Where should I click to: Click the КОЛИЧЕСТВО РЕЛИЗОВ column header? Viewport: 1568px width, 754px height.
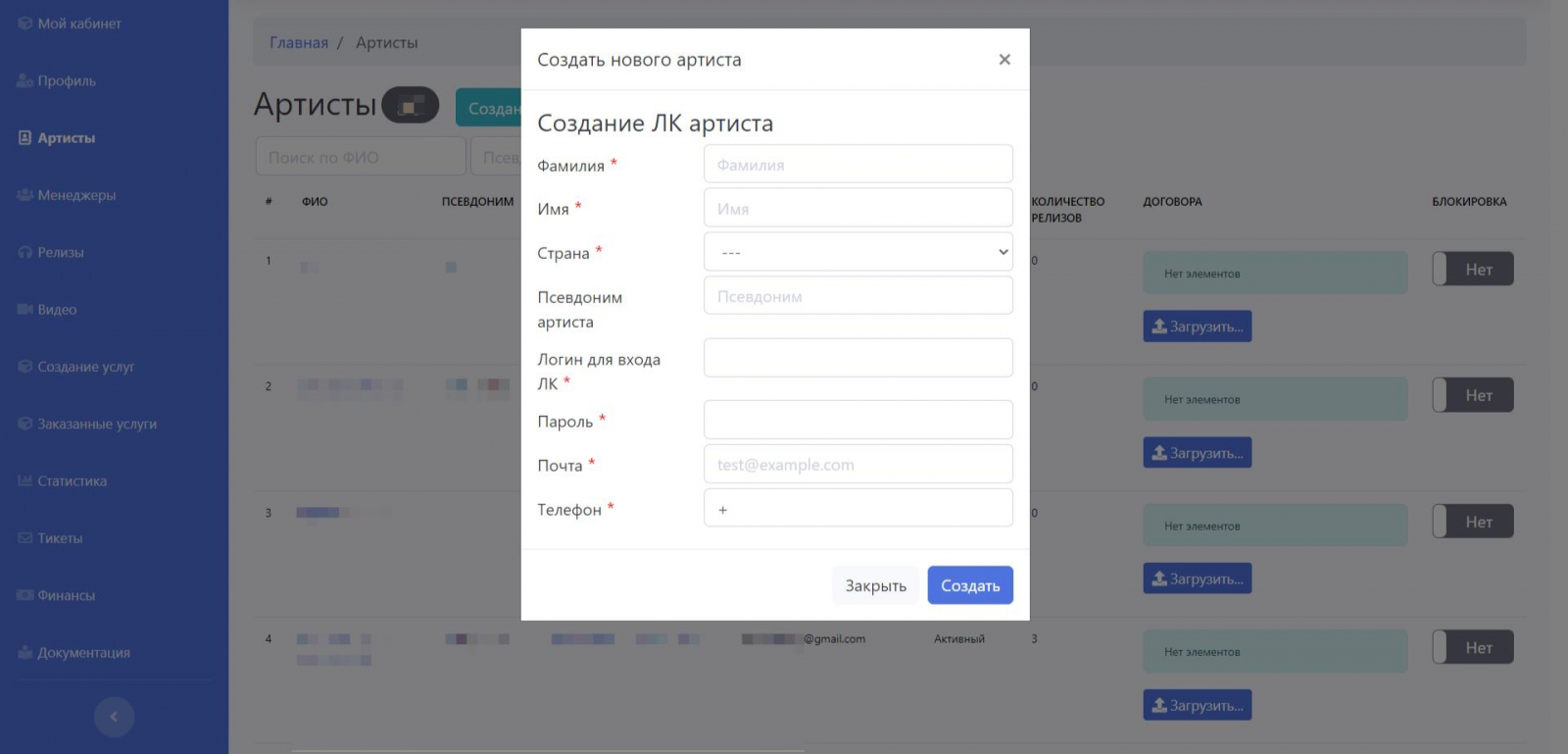[1067, 210]
